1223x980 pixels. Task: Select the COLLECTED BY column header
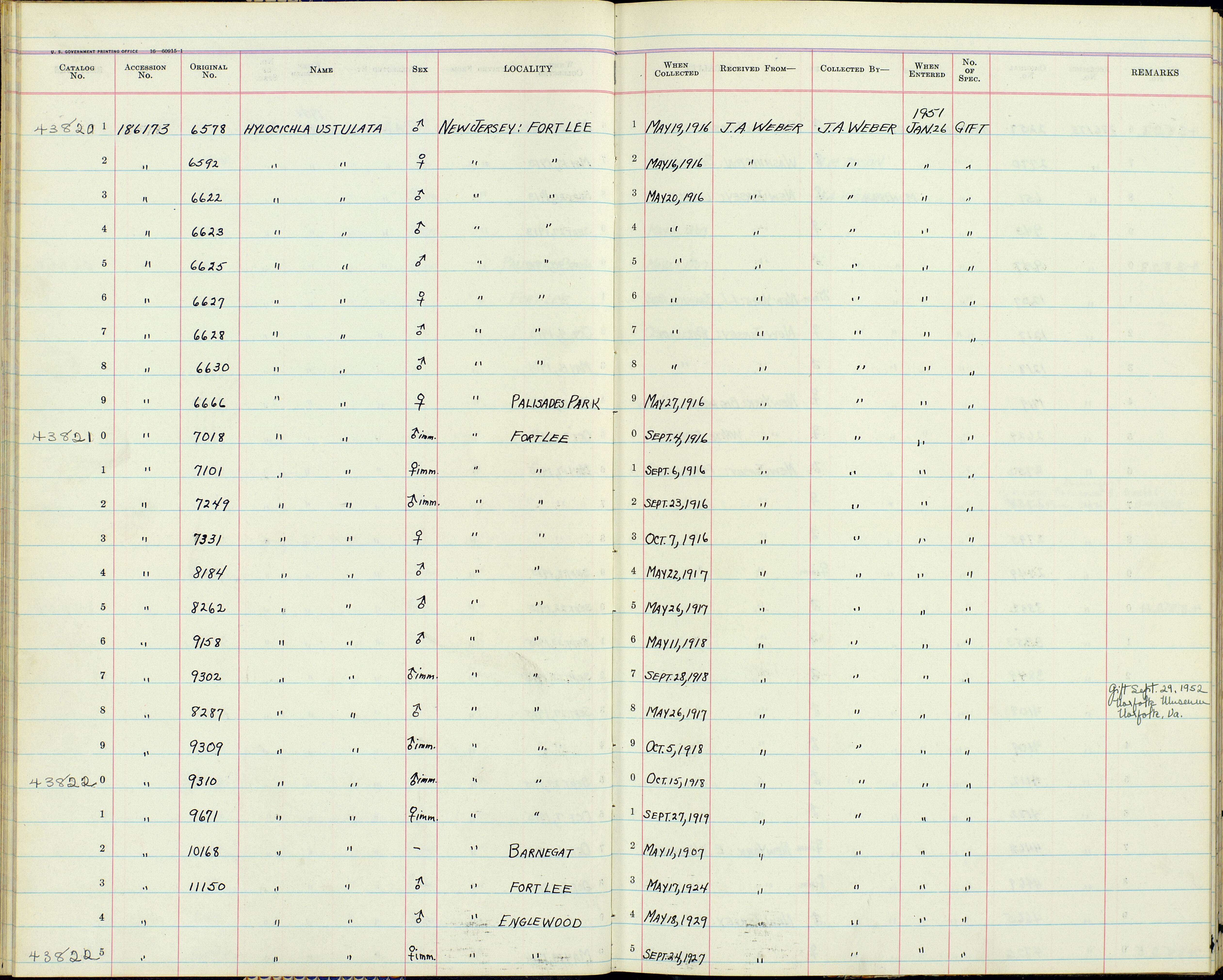(855, 69)
